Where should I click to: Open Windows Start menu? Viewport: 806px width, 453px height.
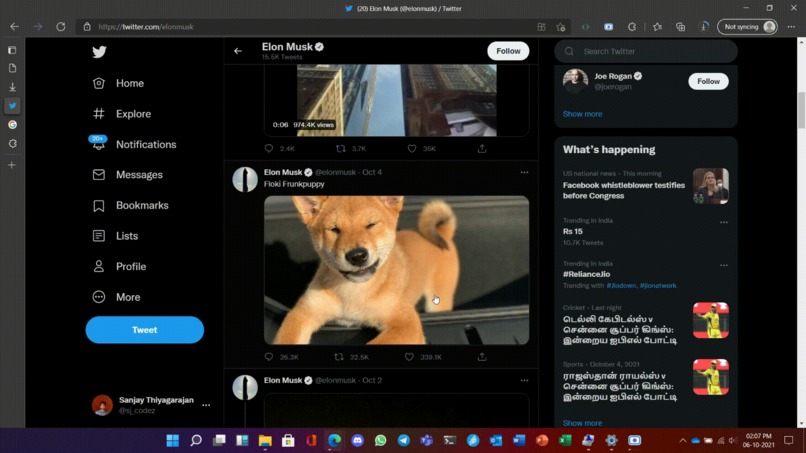[x=173, y=440]
